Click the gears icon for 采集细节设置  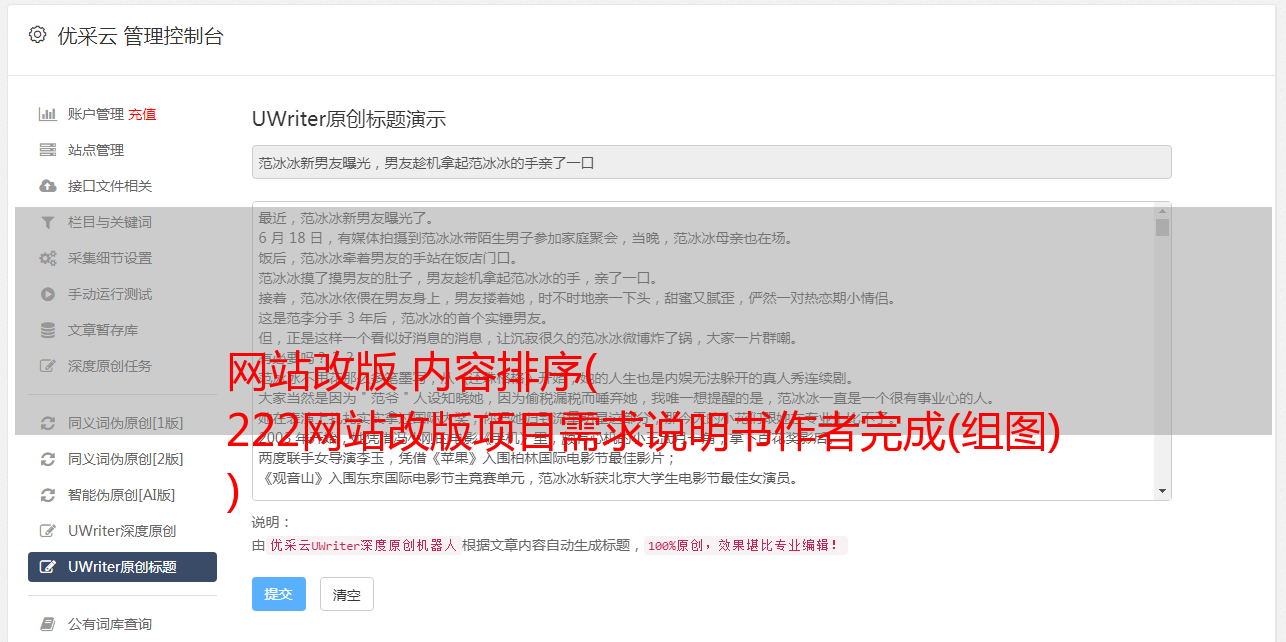click(47, 258)
